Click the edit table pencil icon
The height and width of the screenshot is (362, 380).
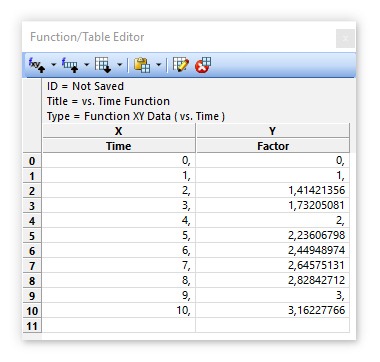[x=181, y=64]
